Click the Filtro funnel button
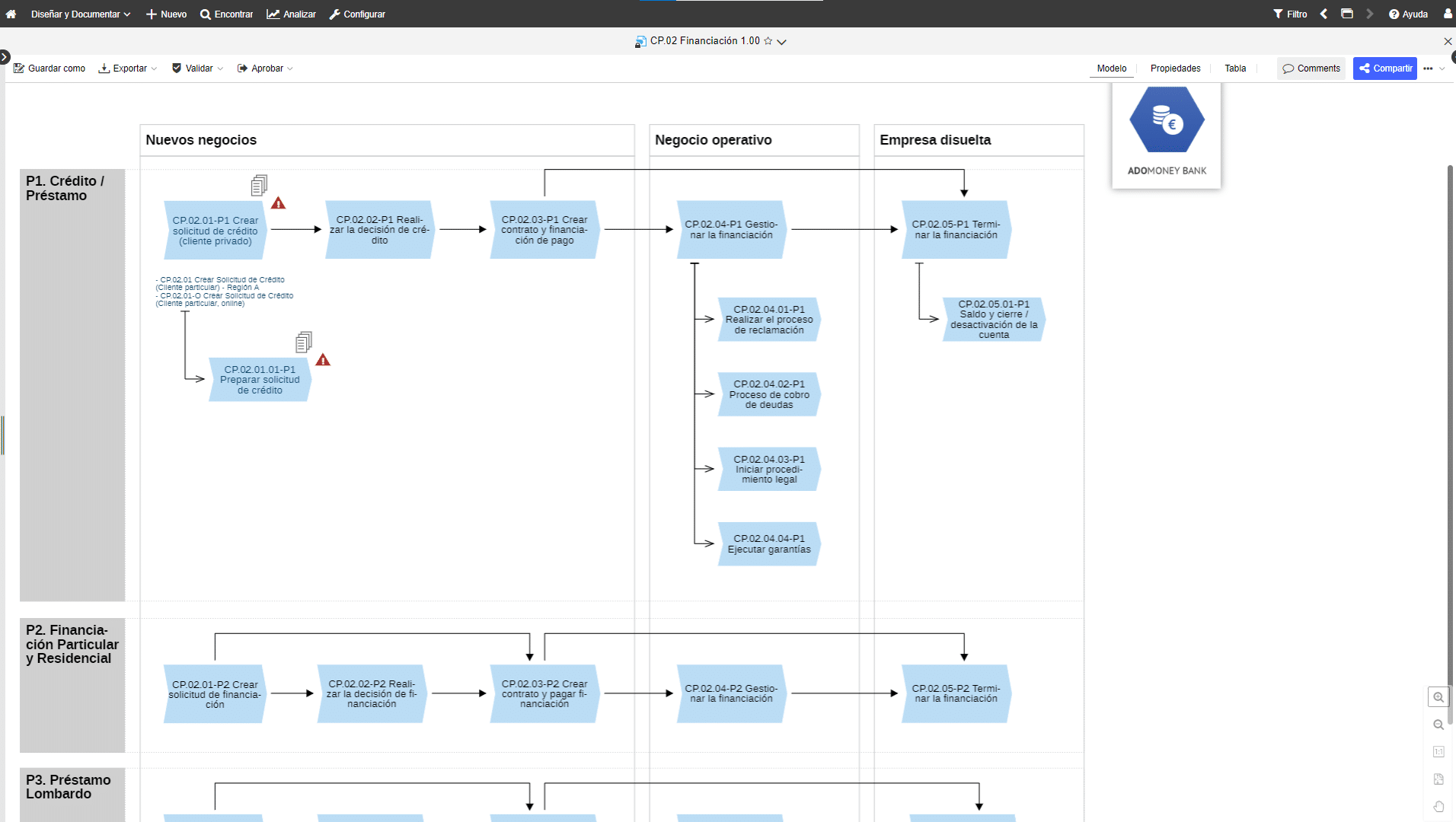The image size is (1456, 822). point(1290,14)
